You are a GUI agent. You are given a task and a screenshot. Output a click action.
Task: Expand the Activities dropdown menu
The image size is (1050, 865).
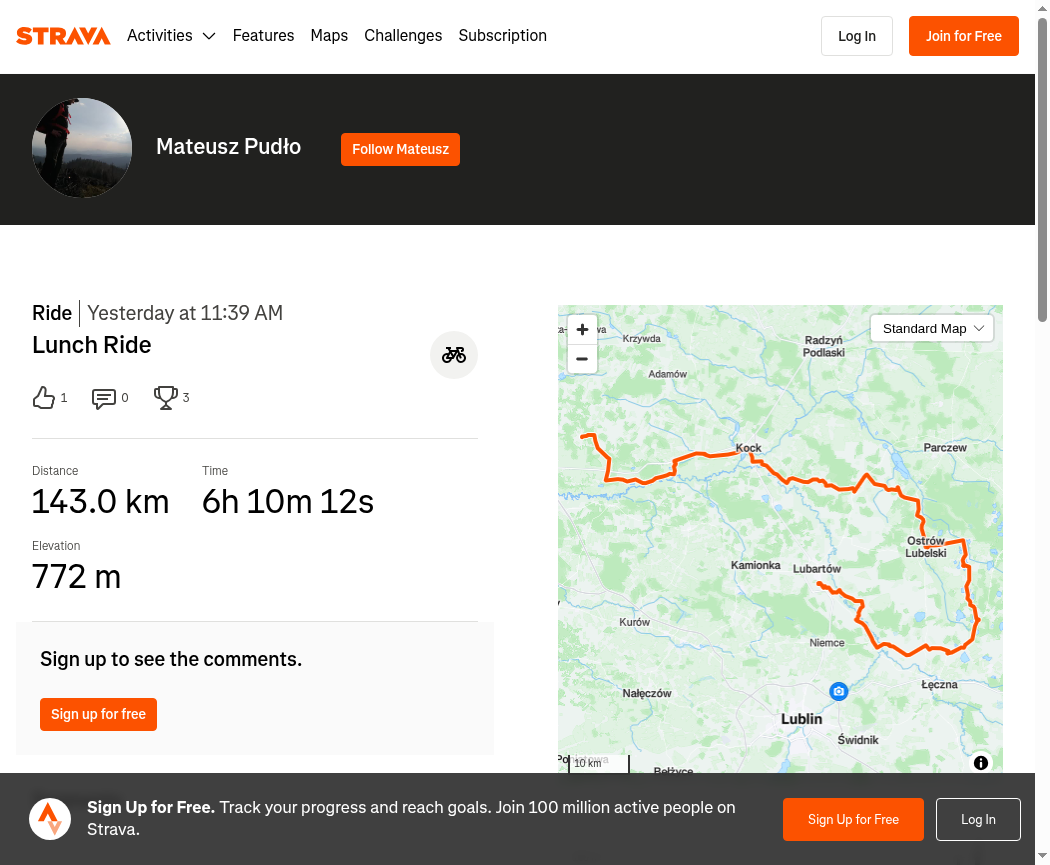171,35
